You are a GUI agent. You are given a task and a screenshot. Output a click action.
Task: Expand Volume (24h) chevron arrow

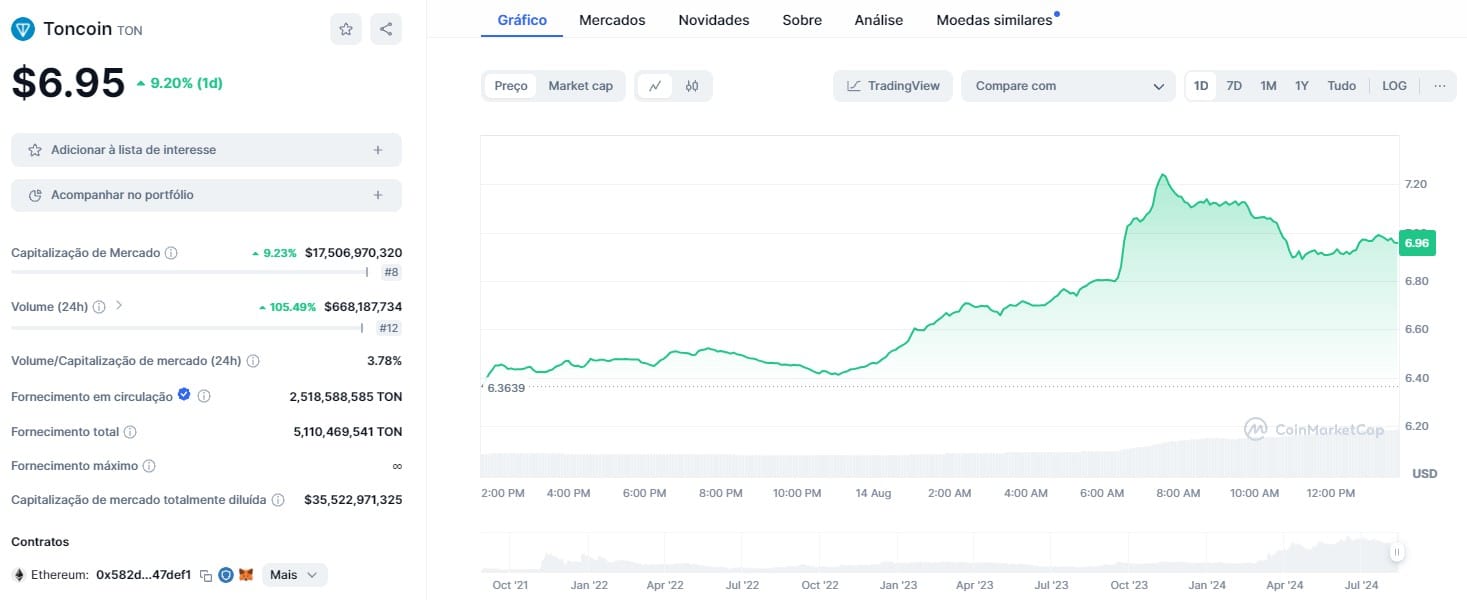click(x=119, y=306)
